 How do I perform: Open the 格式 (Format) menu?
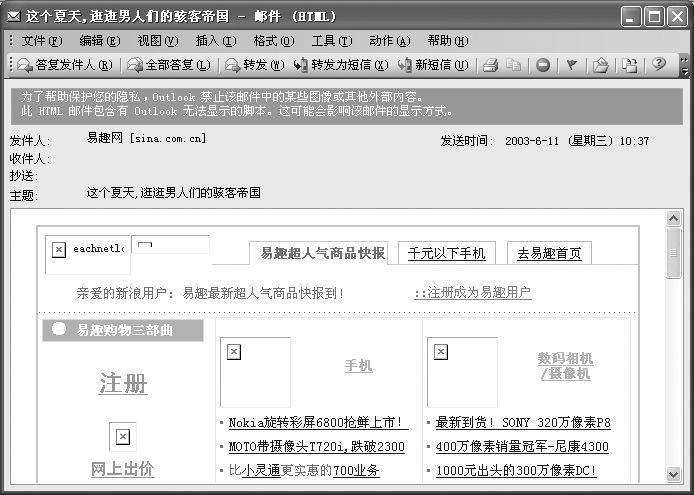click(x=273, y=41)
